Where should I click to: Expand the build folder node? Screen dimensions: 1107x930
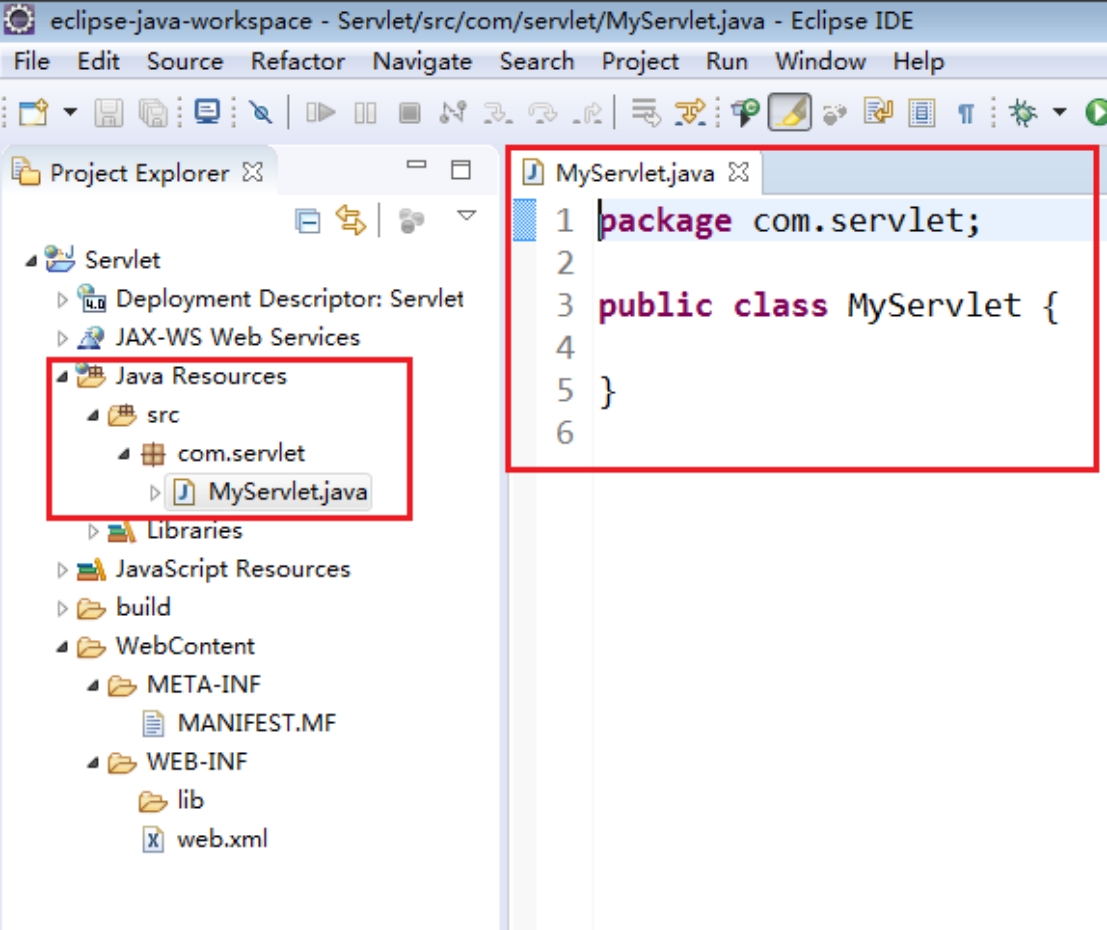pos(62,608)
